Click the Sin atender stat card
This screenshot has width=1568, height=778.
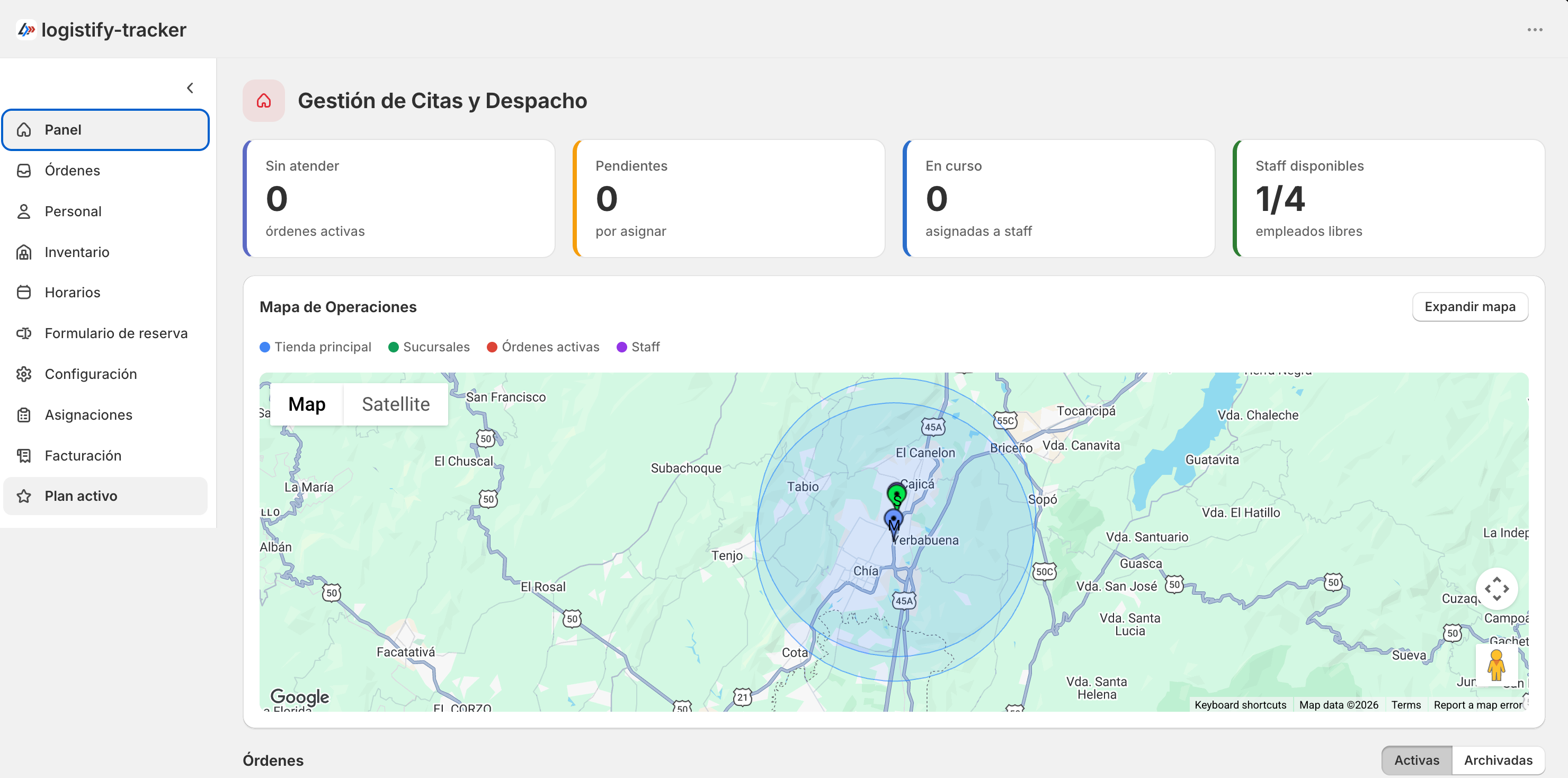[399, 198]
